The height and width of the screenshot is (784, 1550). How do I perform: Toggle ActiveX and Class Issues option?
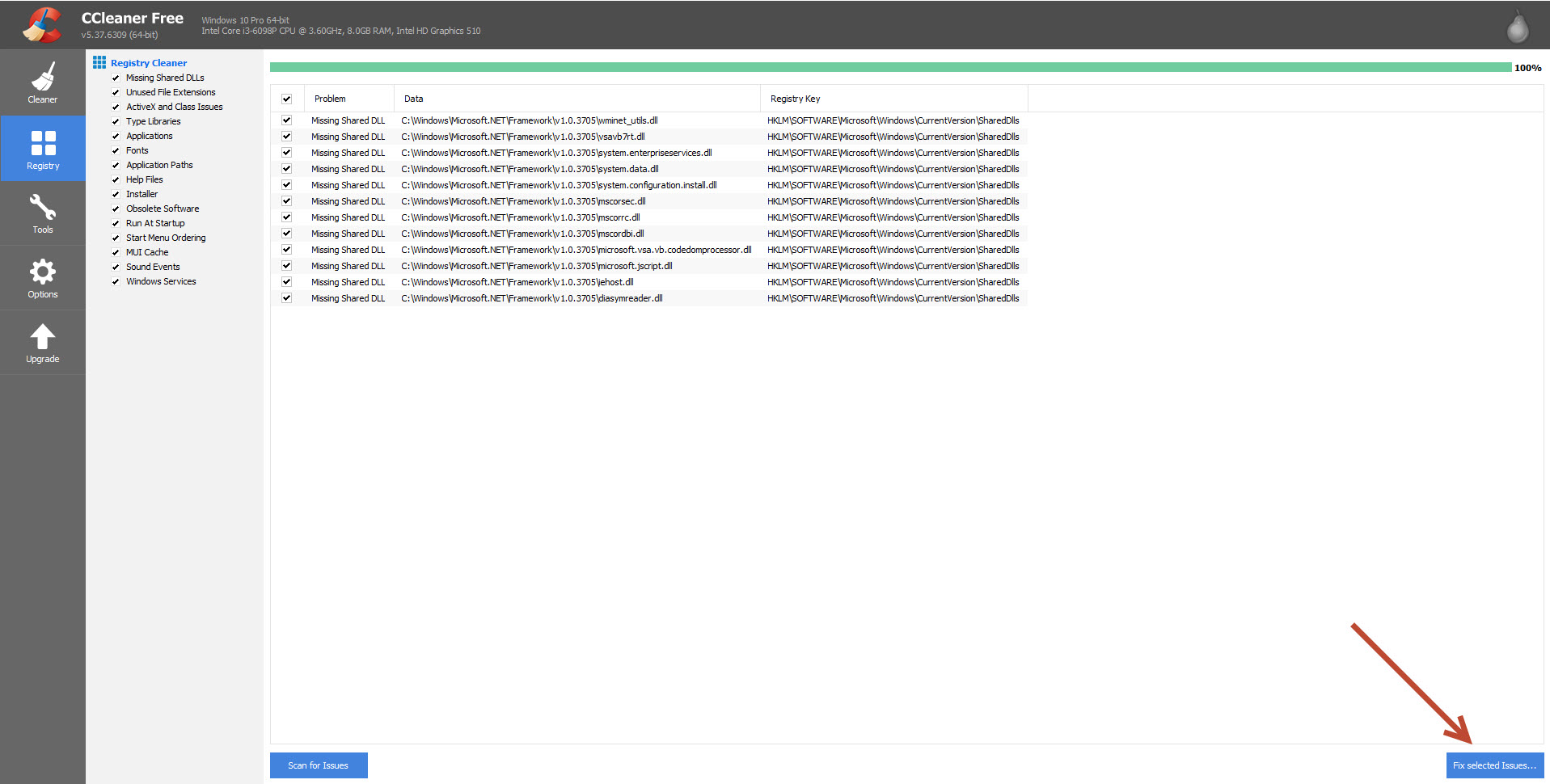(x=116, y=107)
